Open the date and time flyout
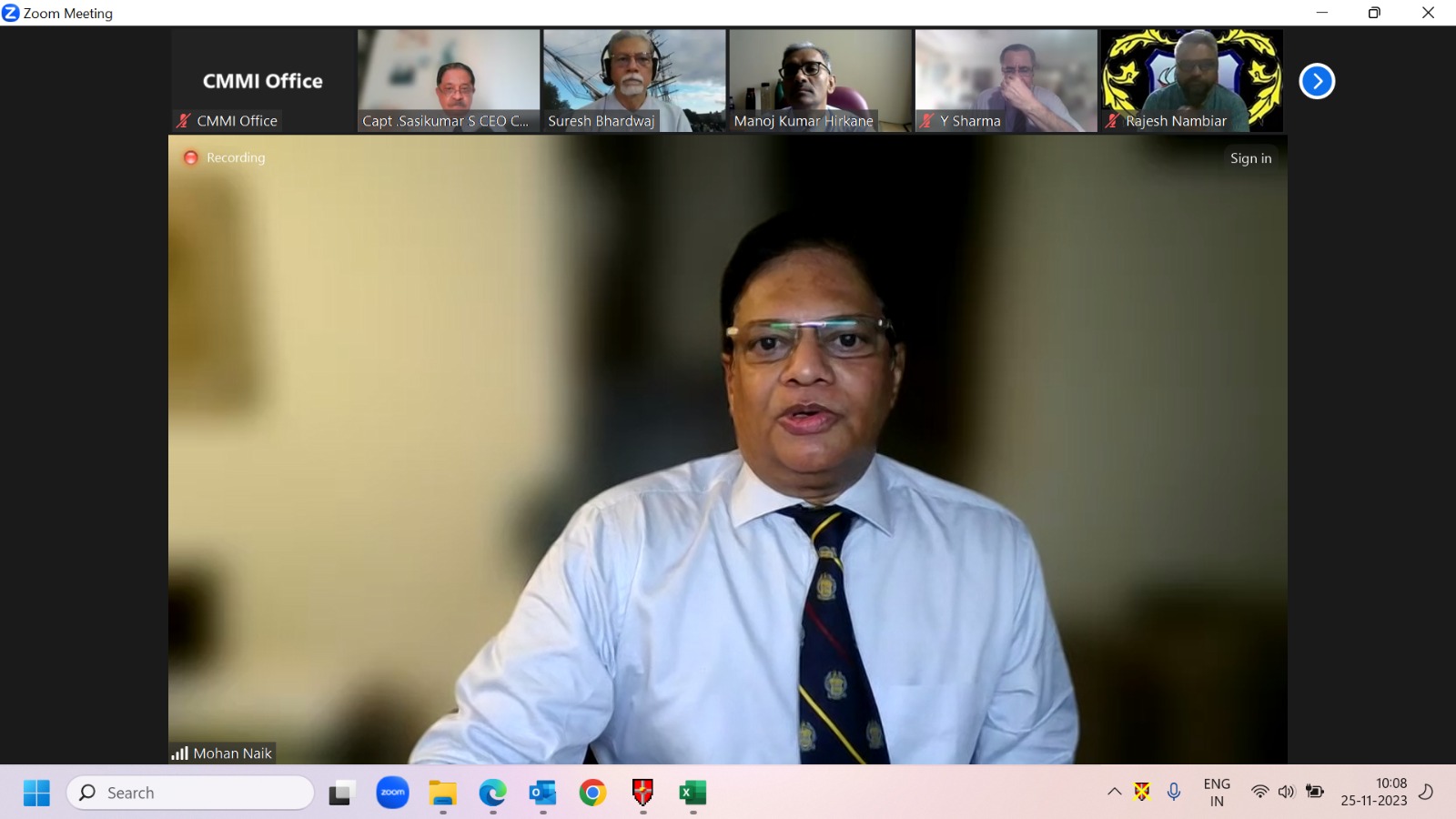 click(1373, 792)
